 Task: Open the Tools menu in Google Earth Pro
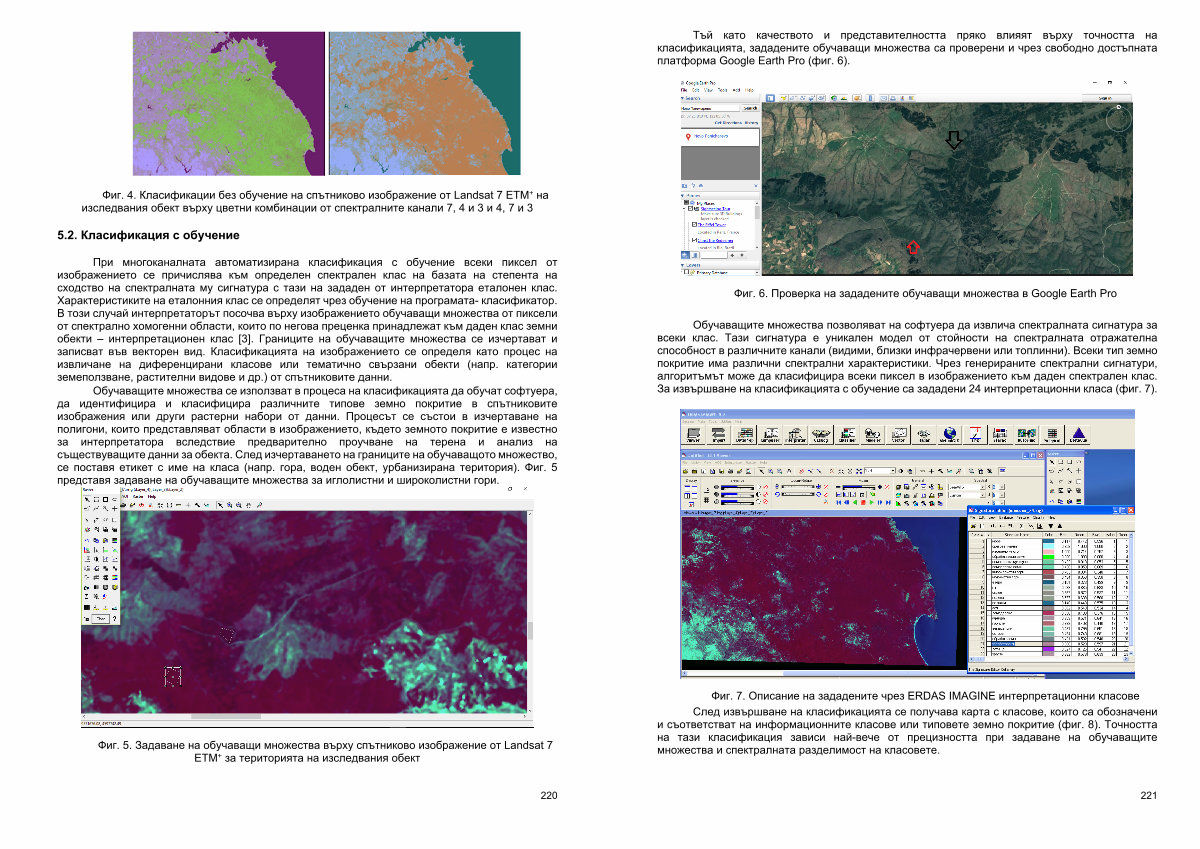coord(720,90)
